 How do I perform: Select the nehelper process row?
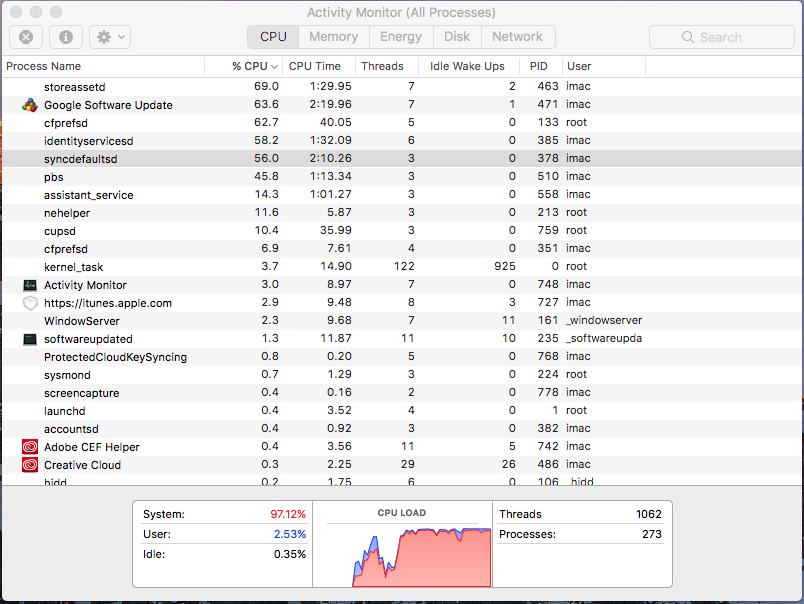tap(403, 213)
